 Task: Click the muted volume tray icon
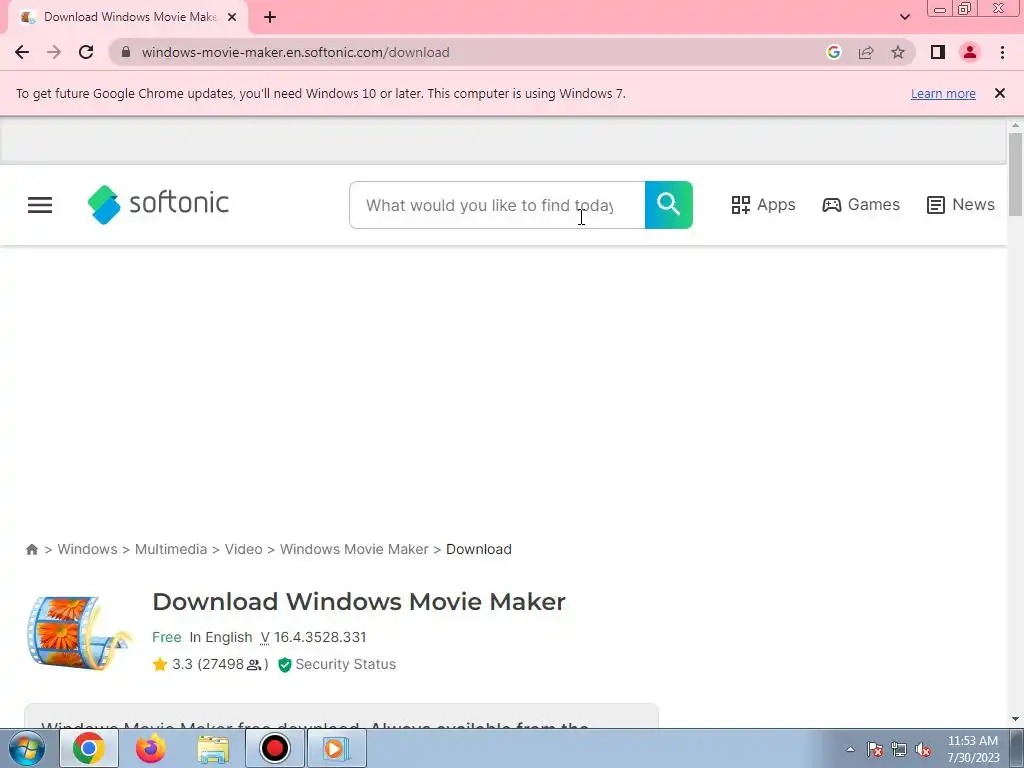point(923,749)
